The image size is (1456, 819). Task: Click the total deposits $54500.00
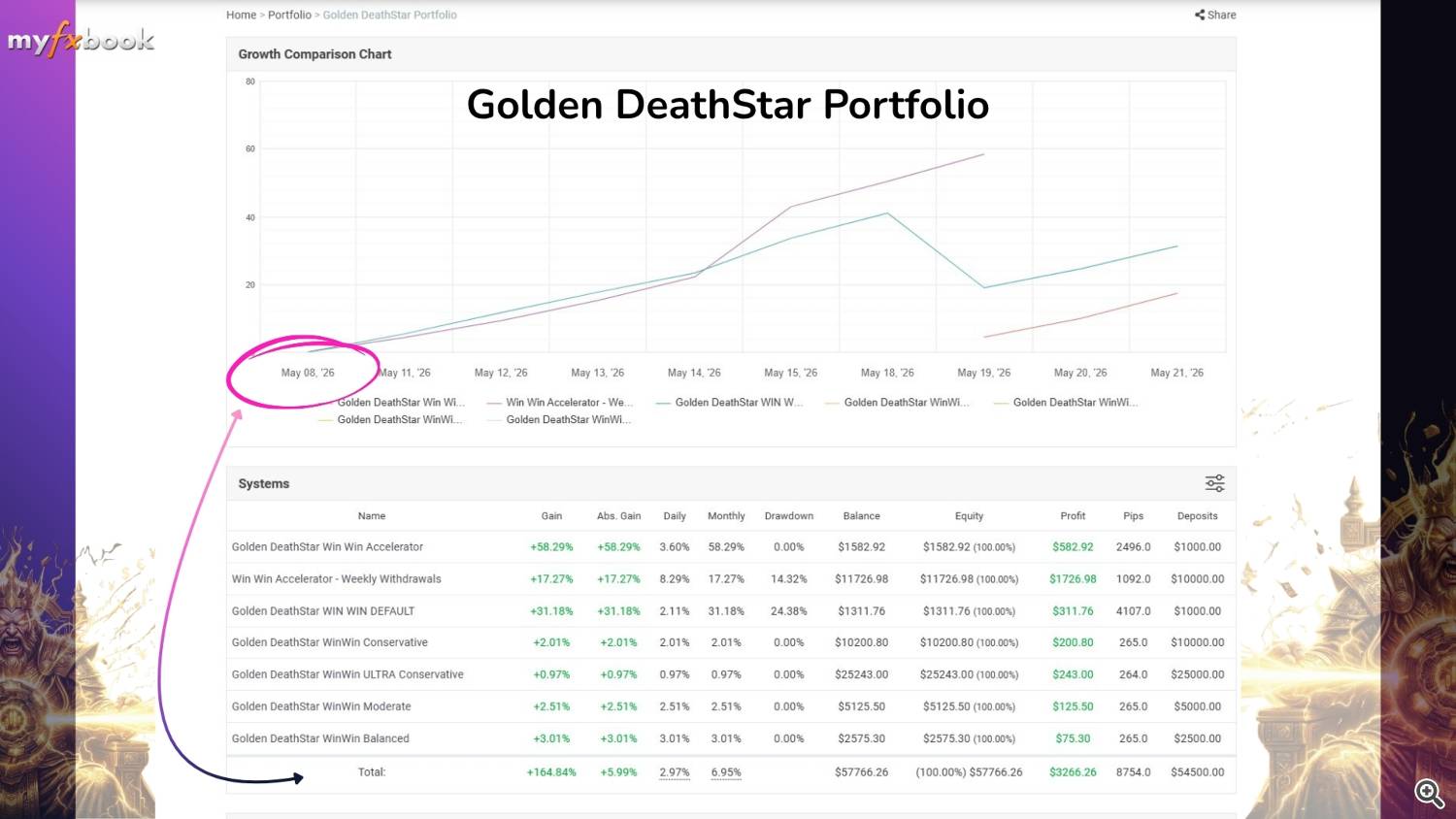[1197, 772]
